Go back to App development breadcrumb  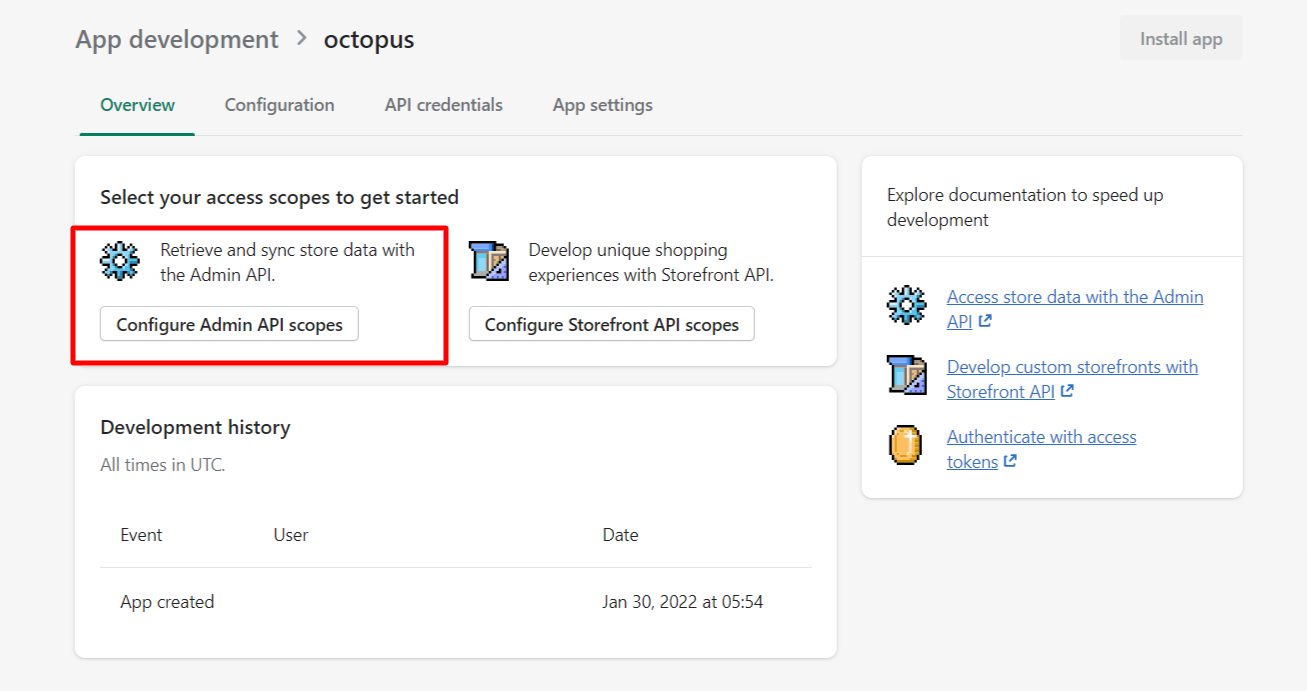(x=177, y=40)
